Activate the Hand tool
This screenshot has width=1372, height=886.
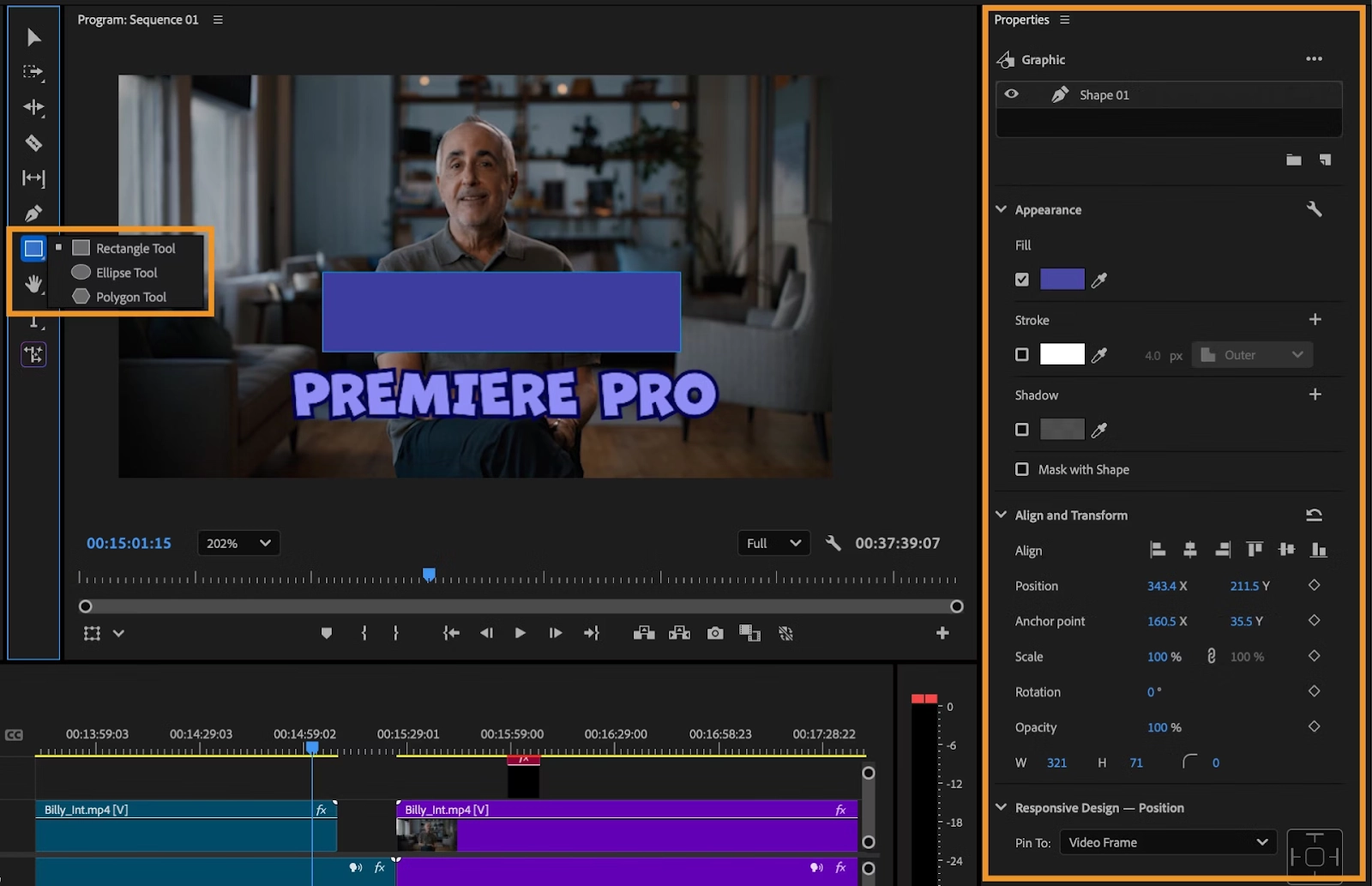[x=33, y=284]
